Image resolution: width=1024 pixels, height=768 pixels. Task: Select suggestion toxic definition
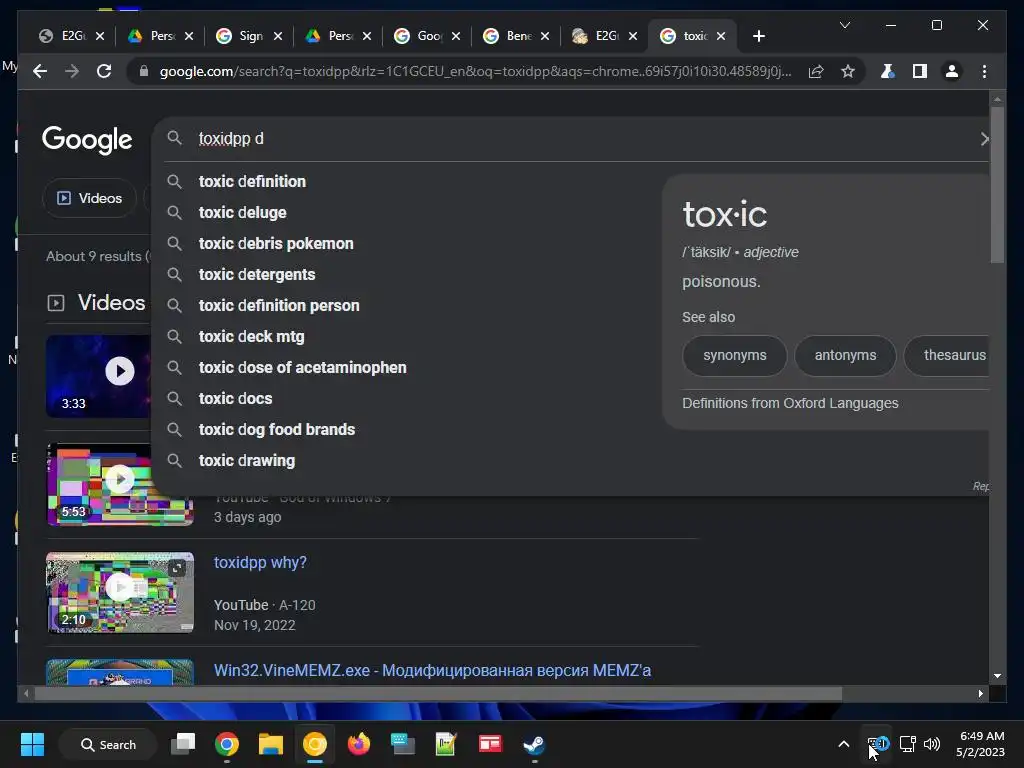[252, 182]
